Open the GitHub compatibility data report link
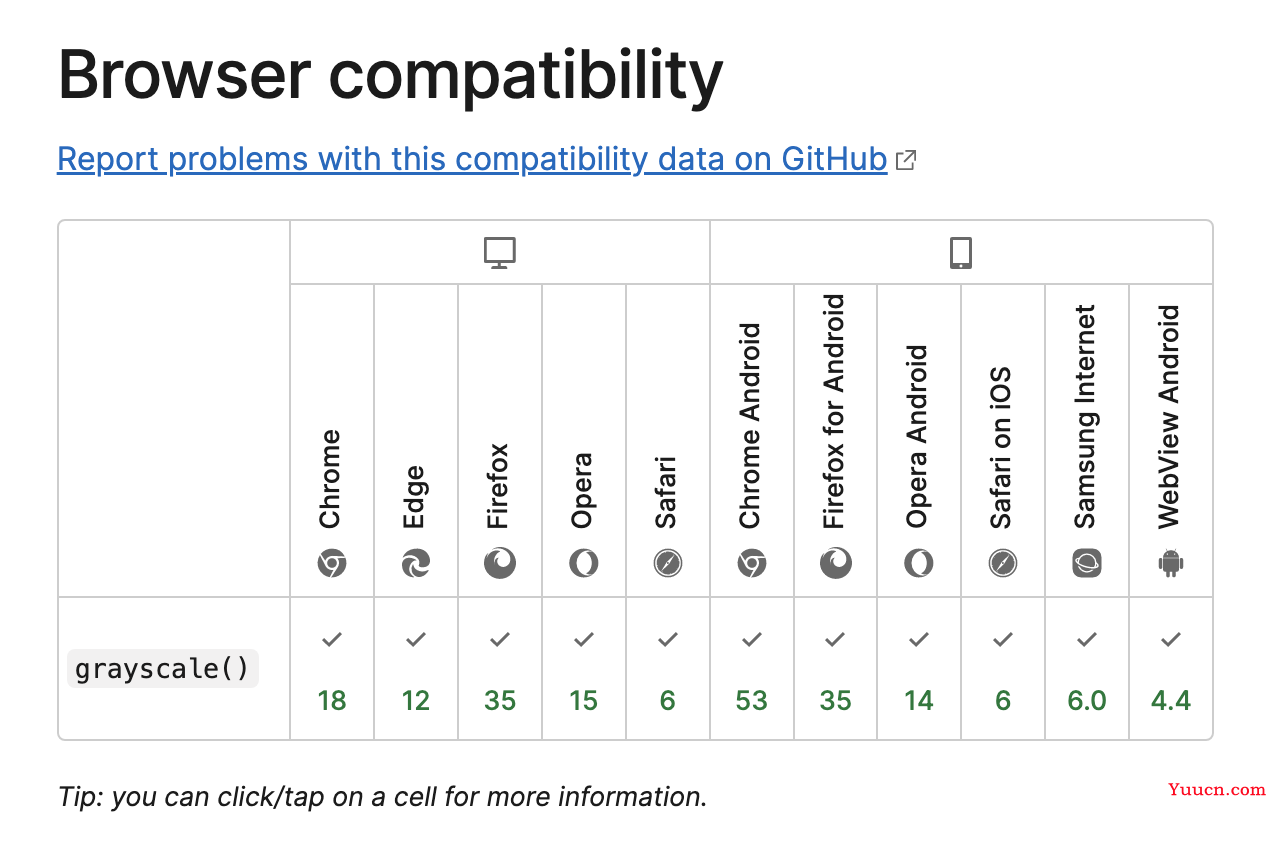Viewport: 1278px width, 844px height. tap(472, 159)
